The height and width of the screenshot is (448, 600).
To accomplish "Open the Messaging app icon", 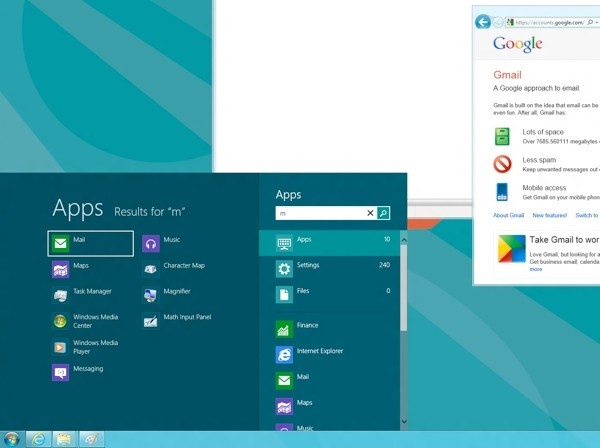I will pos(60,373).
